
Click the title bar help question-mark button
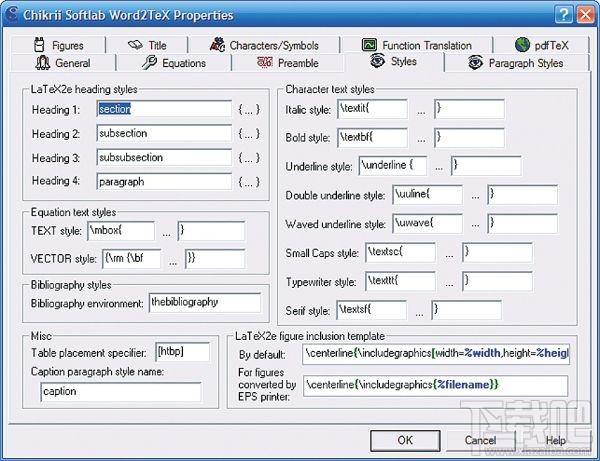(x=563, y=15)
